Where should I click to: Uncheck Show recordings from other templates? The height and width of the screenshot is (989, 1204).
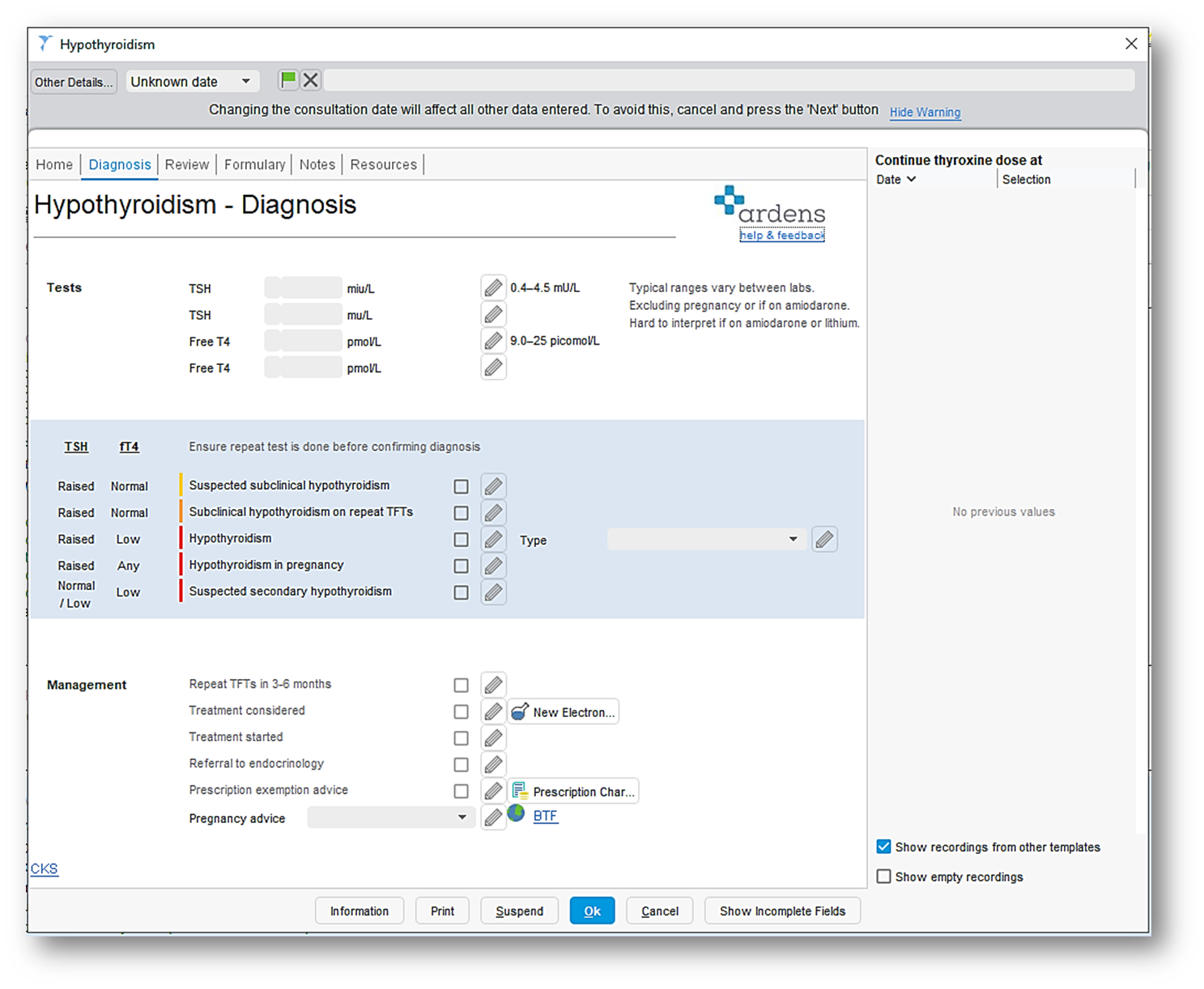(x=883, y=847)
